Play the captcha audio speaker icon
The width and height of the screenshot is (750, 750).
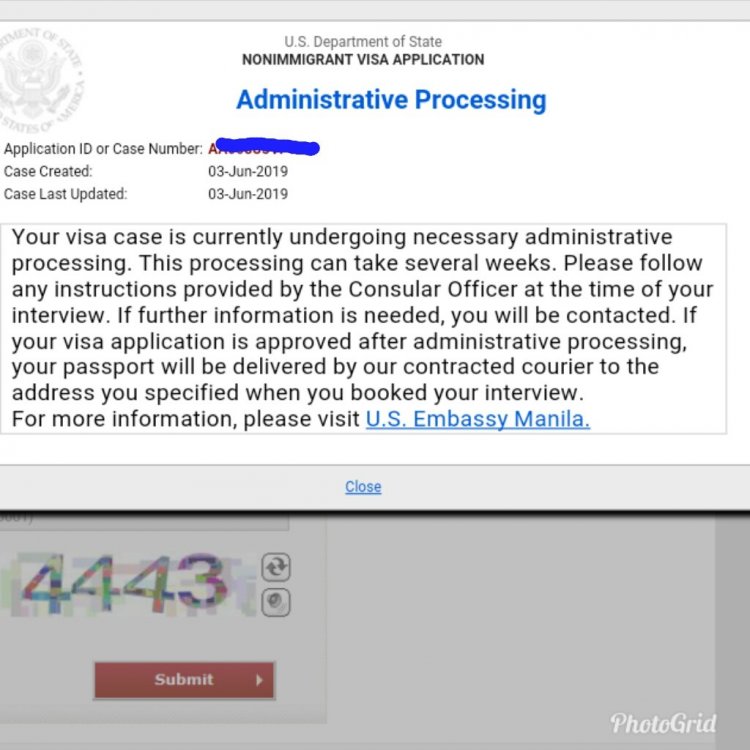click(x=276, y=602)
